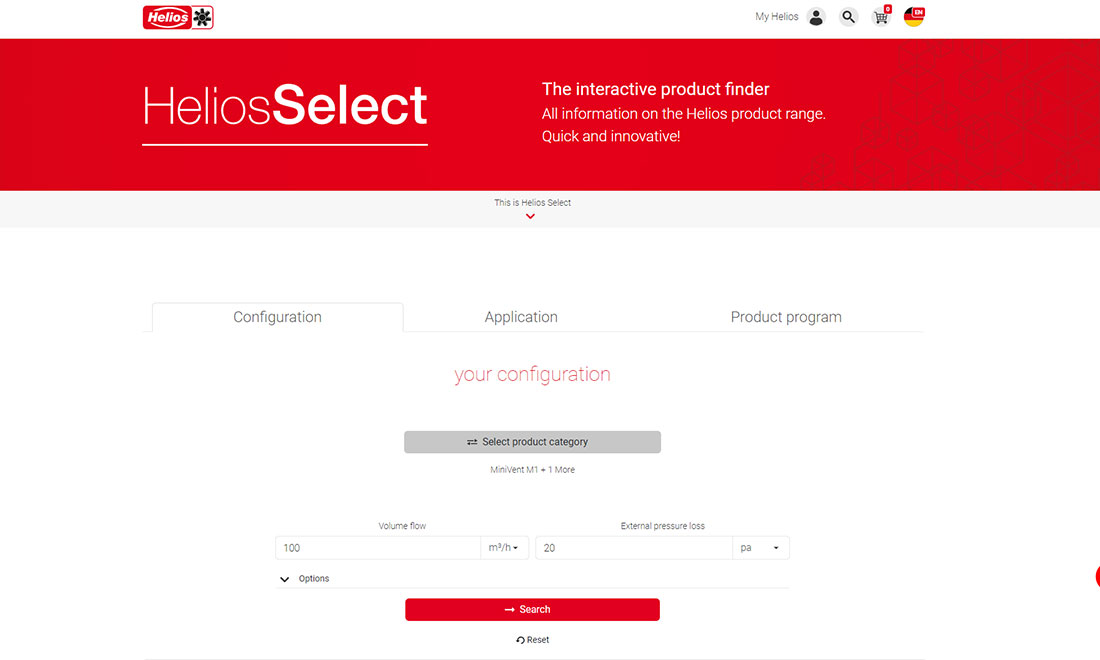
Task: Reset the configuration with the Reset link
Action: tap(532, 640)
